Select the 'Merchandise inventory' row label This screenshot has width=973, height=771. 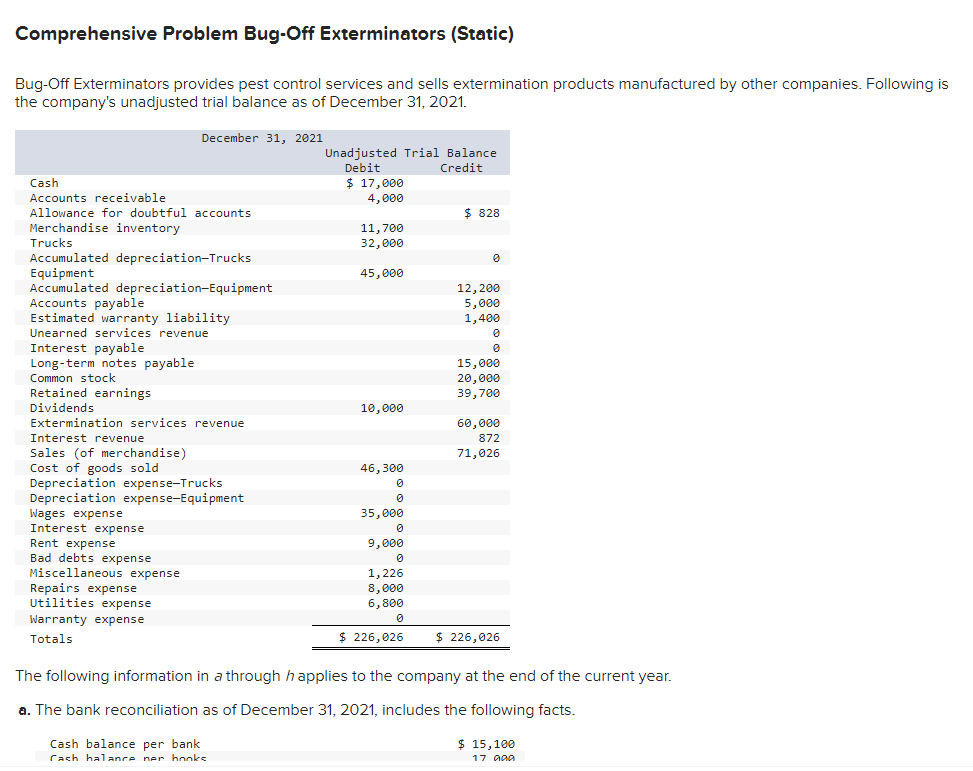coord(105,228)
